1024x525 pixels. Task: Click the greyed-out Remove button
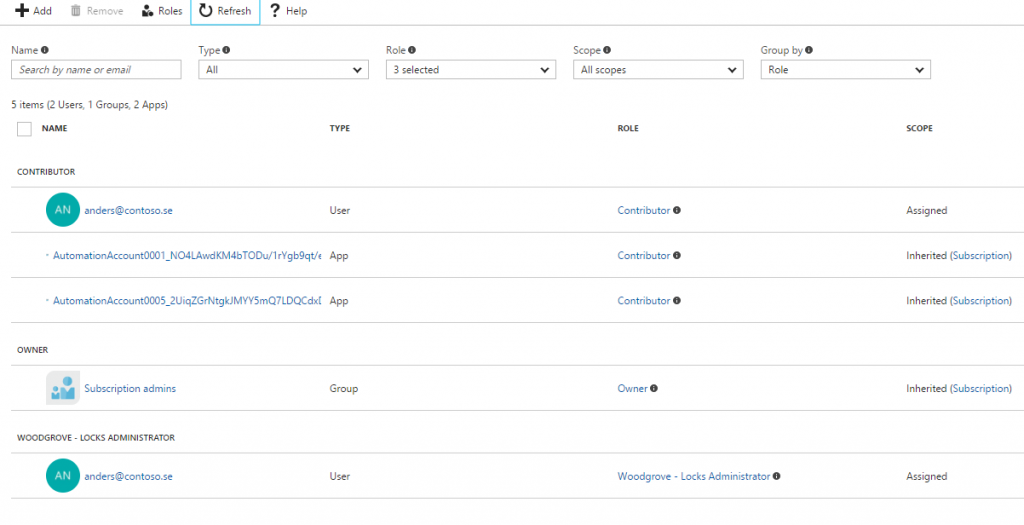97,11
